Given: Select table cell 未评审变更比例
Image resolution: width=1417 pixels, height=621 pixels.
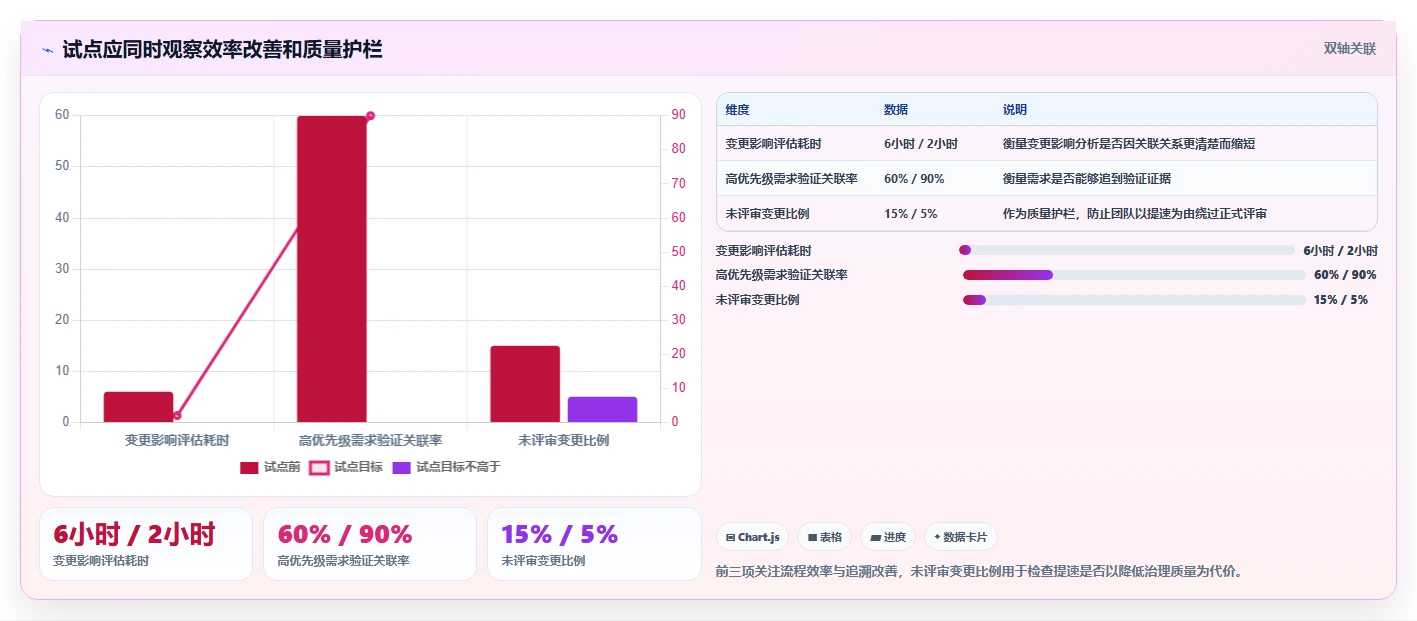Looking at the screenshot, I should click(x=768, y=214).
